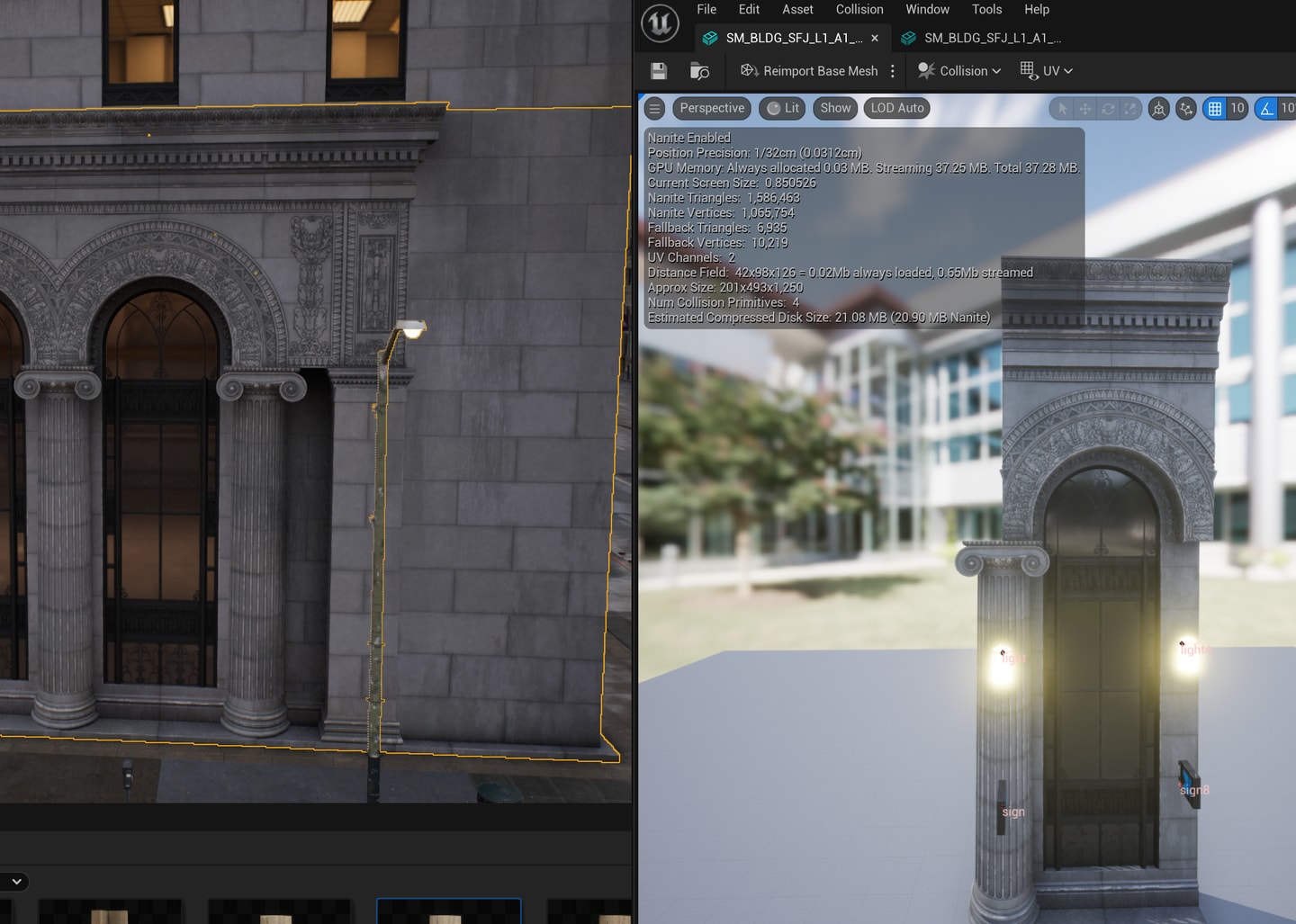Open the Perspective view mode menu

(712, 108)
